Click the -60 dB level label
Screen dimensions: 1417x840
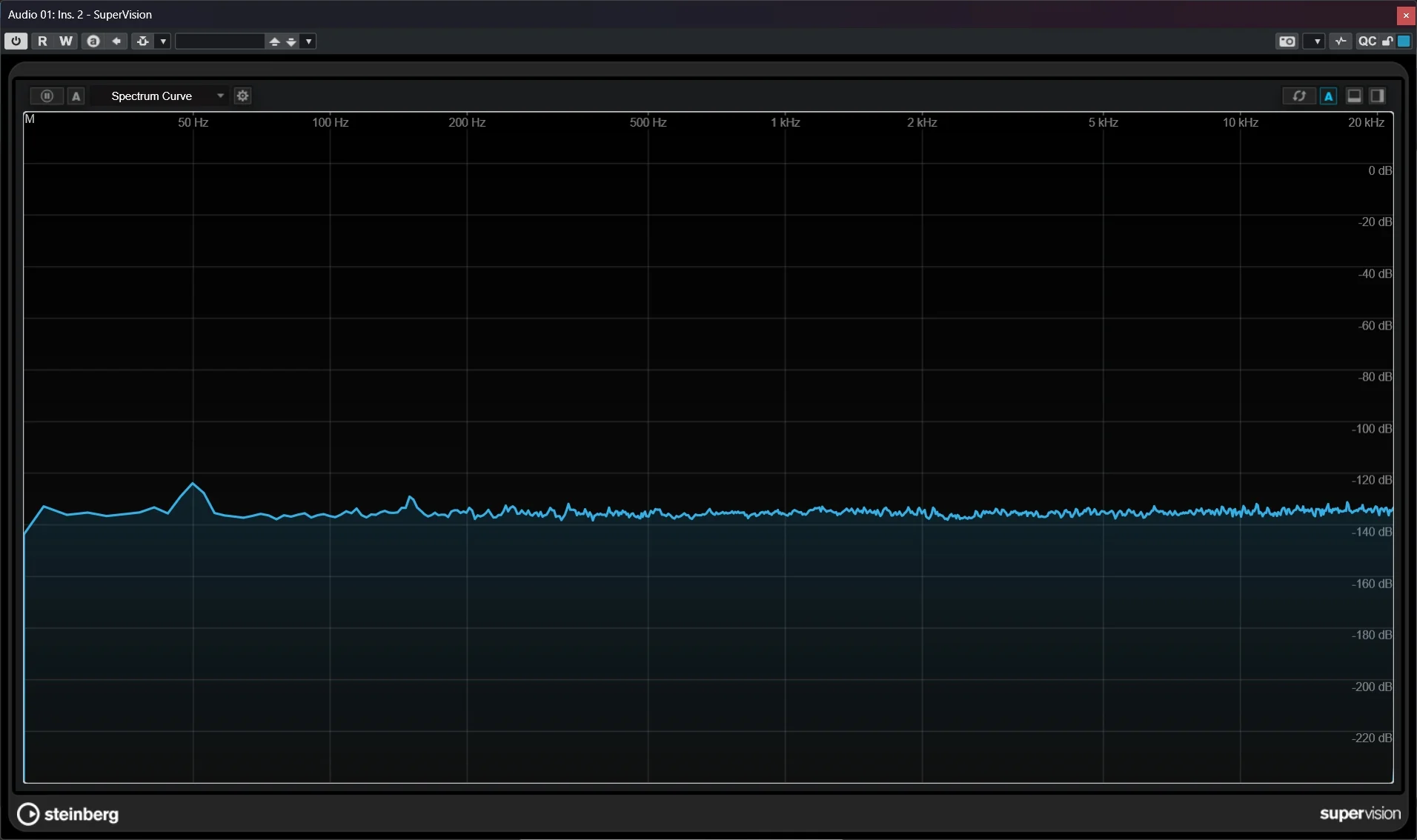point(1375,326)
